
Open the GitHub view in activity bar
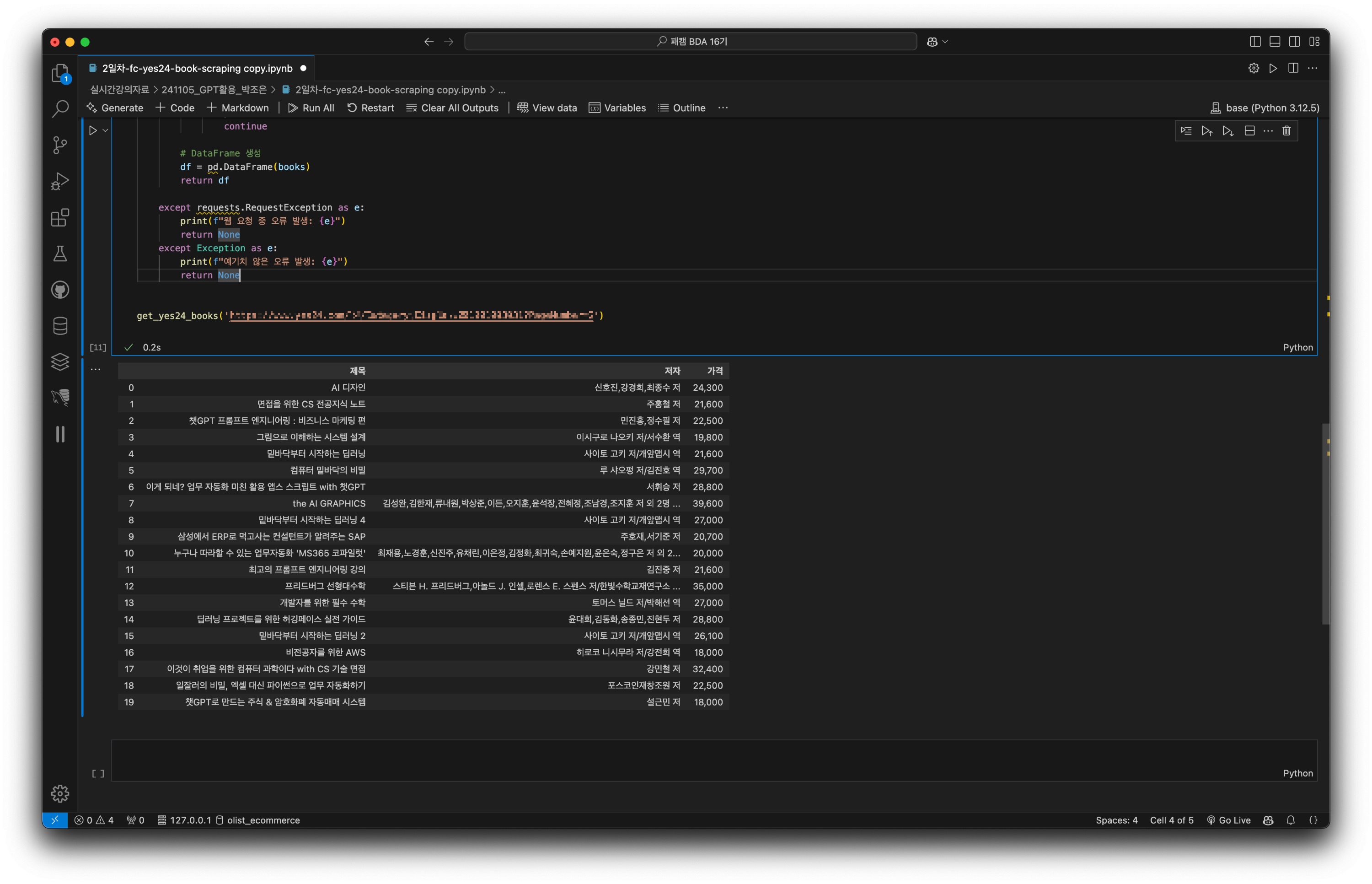click(x=60, y=290)
